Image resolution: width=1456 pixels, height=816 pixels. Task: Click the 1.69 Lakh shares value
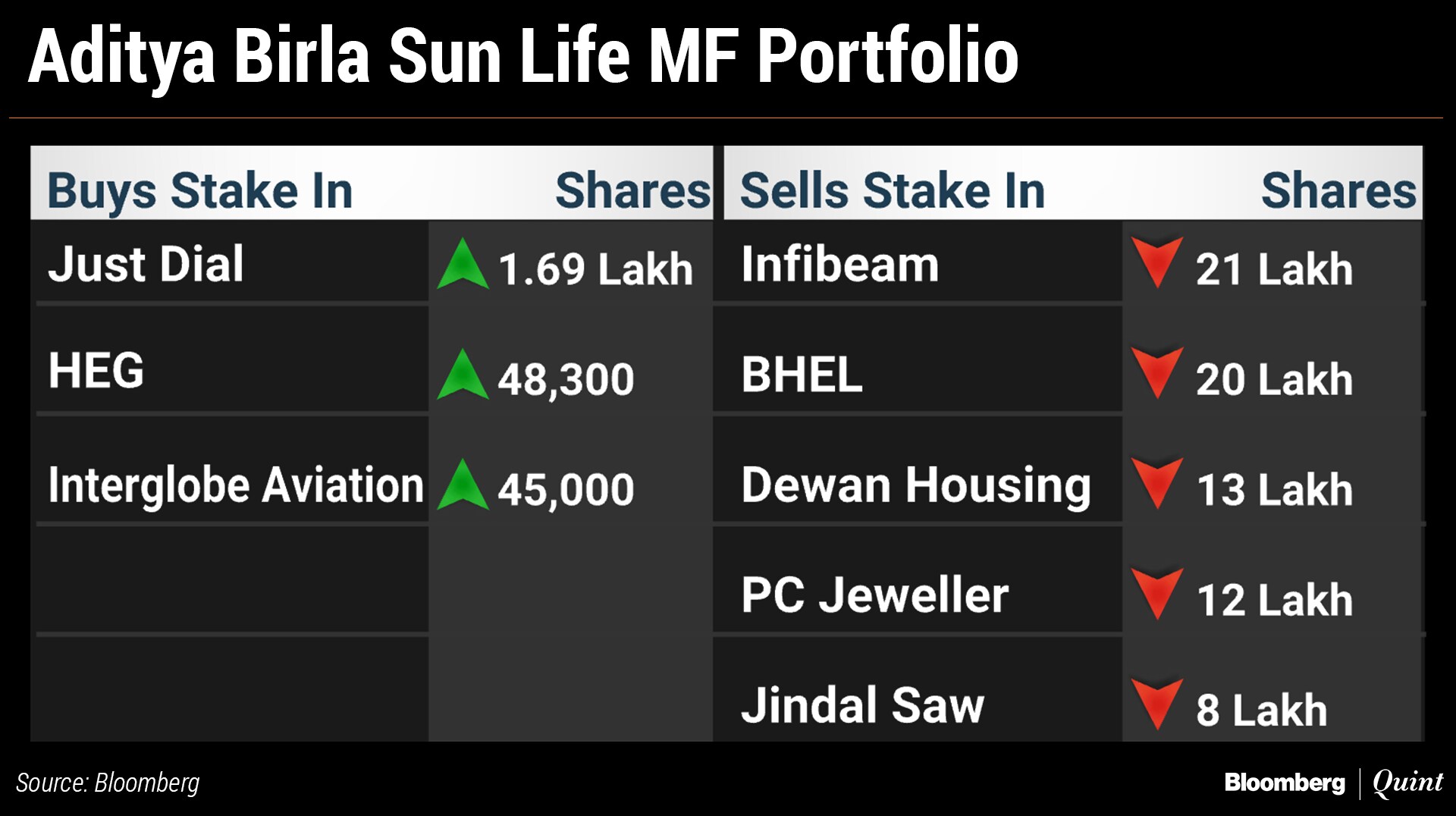(595, 269)
